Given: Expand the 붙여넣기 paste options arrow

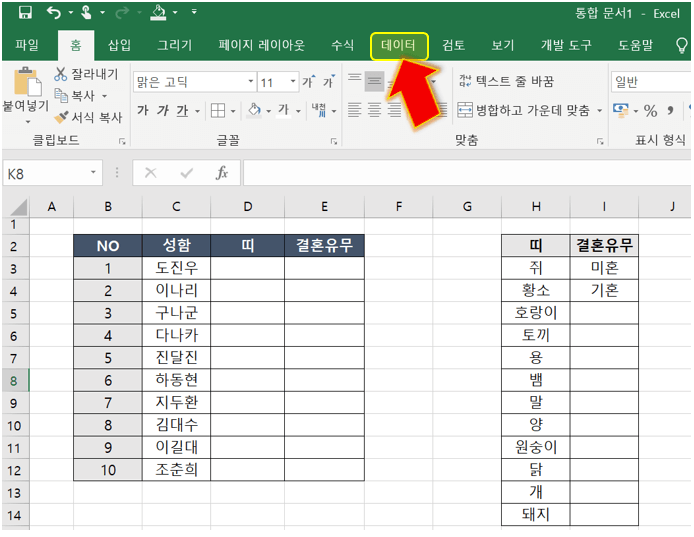Looking at the screenshot, I should tap(28, 121).
